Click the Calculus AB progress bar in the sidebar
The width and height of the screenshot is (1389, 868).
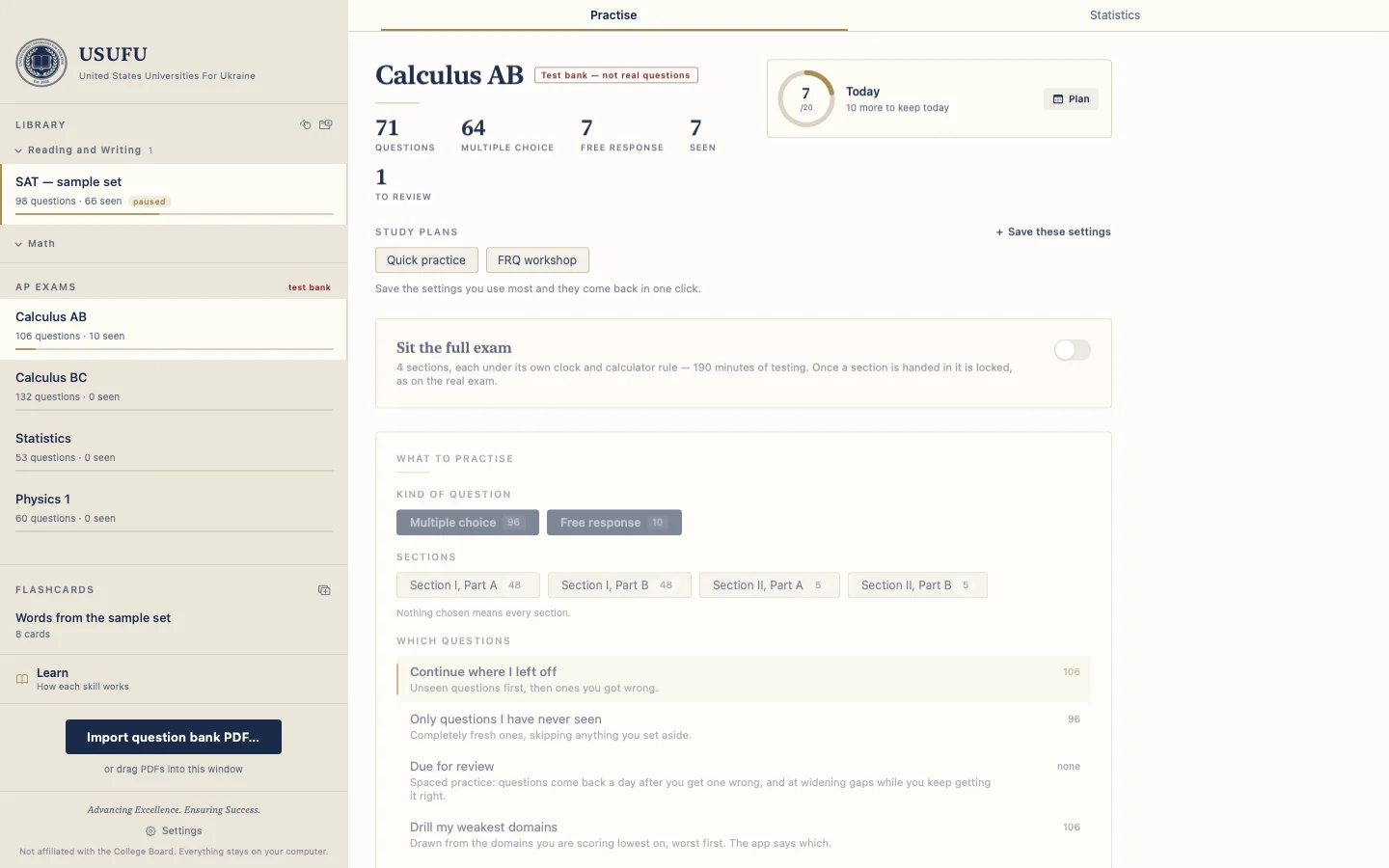click(x=175, y=349)
